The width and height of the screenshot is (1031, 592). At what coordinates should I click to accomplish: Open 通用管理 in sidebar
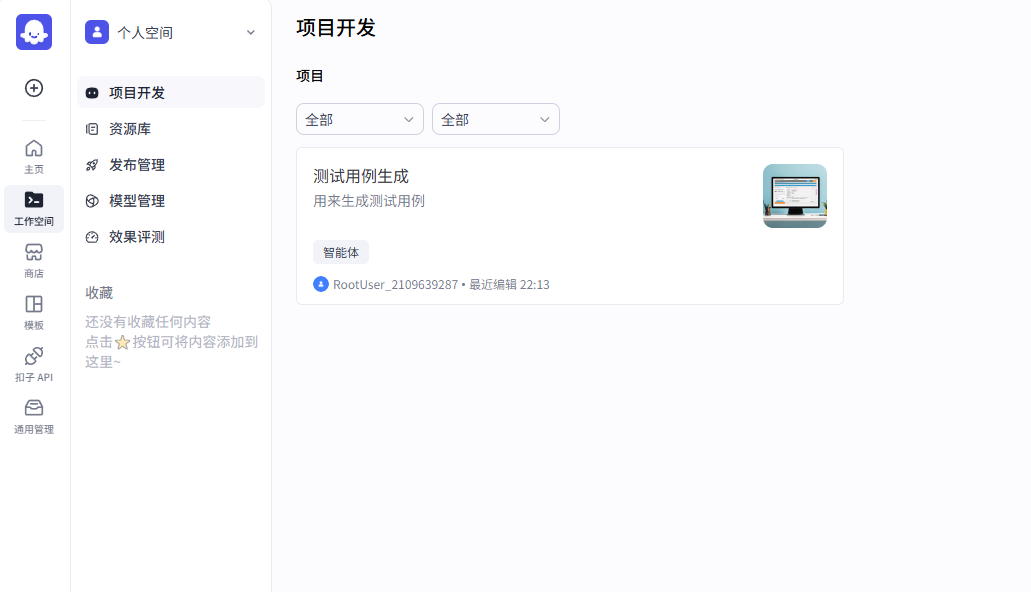coord(34,416)
